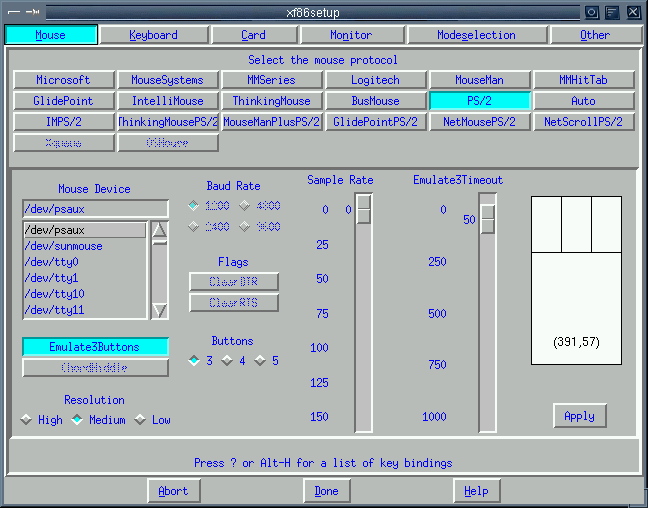Click the Mouse Device path input field

[x=95, y=209]
